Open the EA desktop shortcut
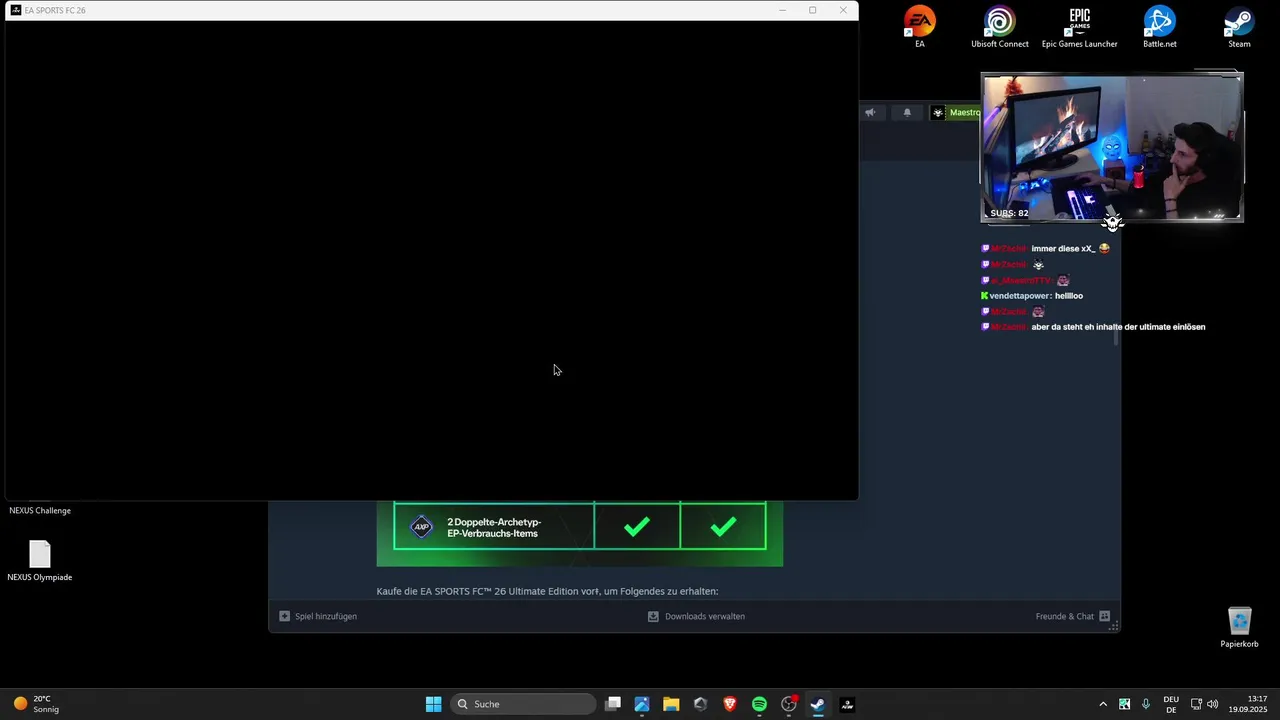 919,26
